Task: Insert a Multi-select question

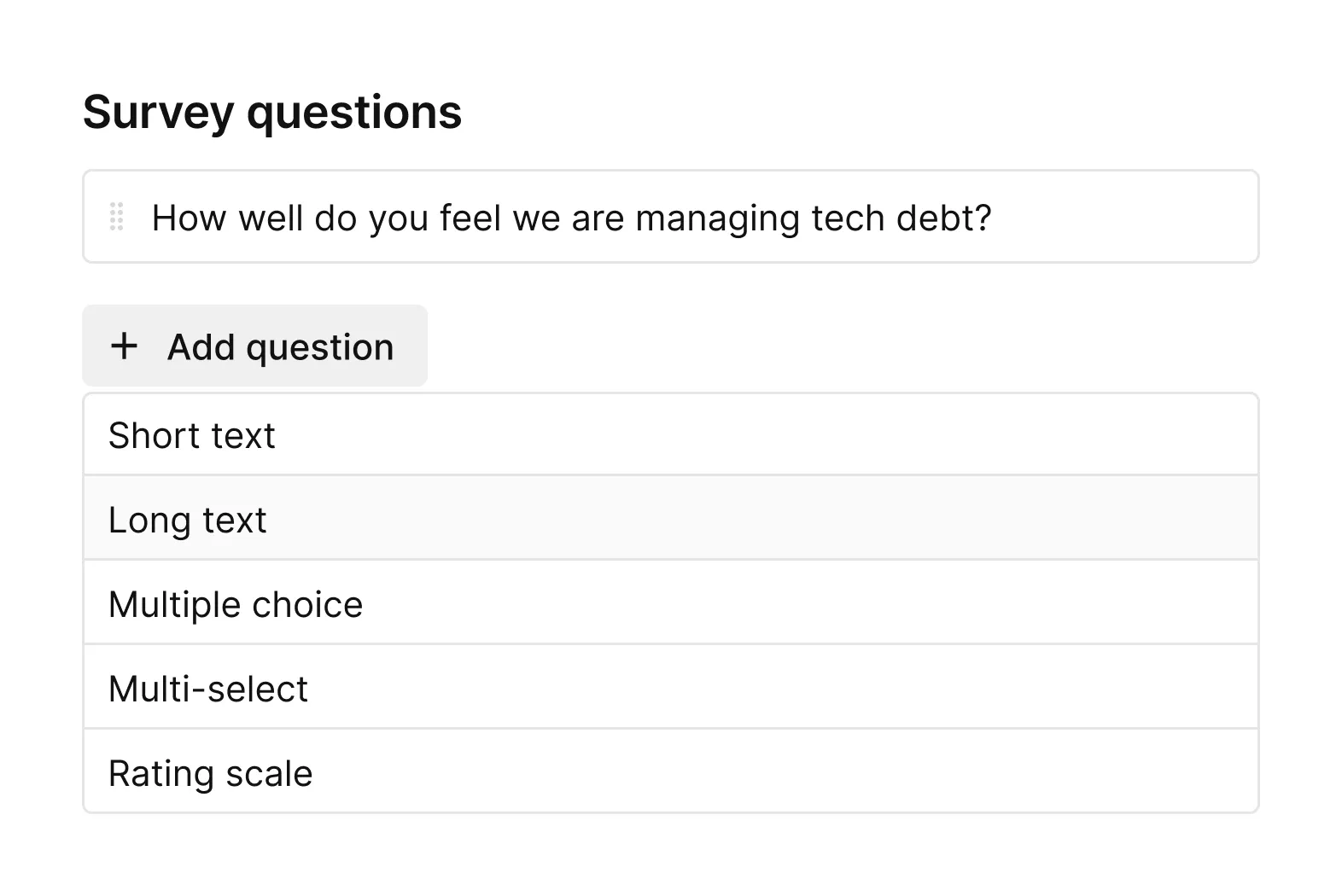Action: pyautogui.click(x=671, y=687)
